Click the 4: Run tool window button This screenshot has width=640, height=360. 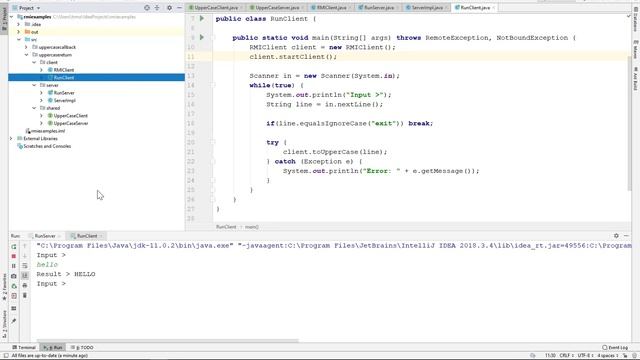(53, 348)
